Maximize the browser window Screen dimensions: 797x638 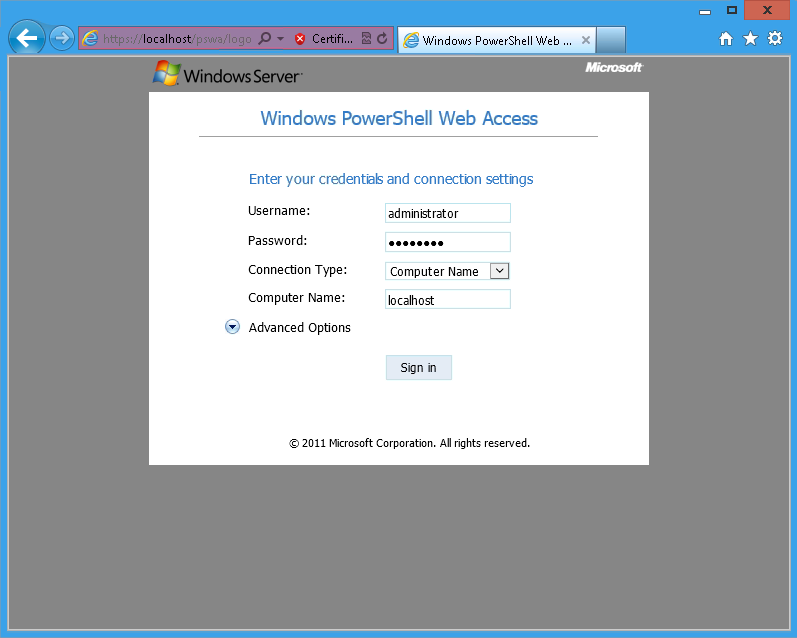tap(732, 10)
